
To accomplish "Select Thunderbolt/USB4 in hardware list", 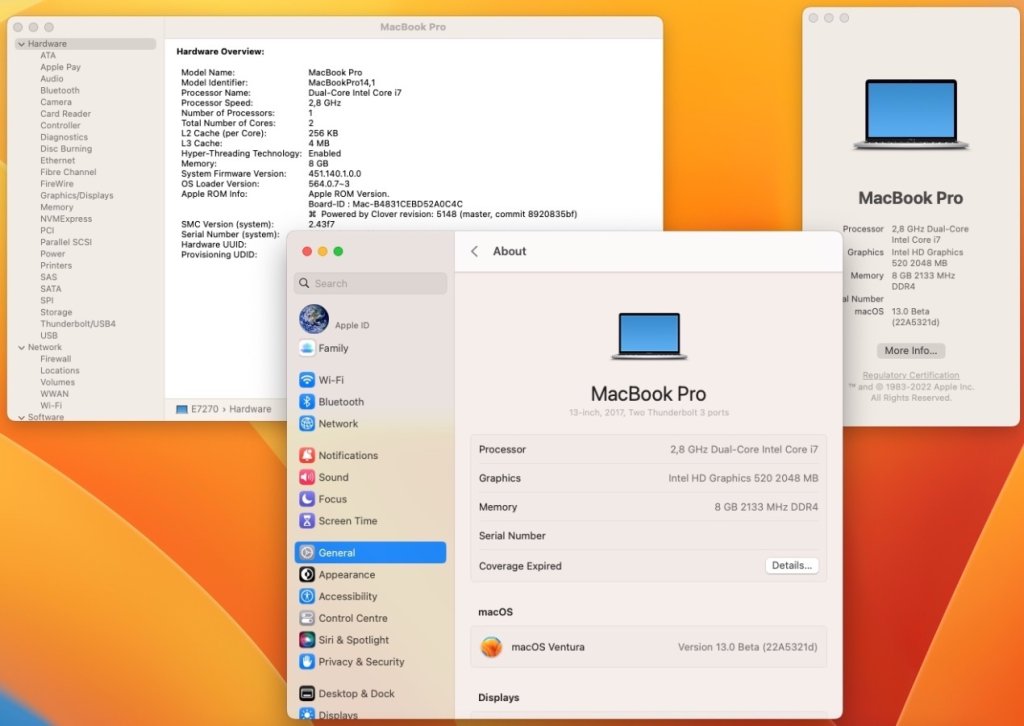I will (77, 324).
